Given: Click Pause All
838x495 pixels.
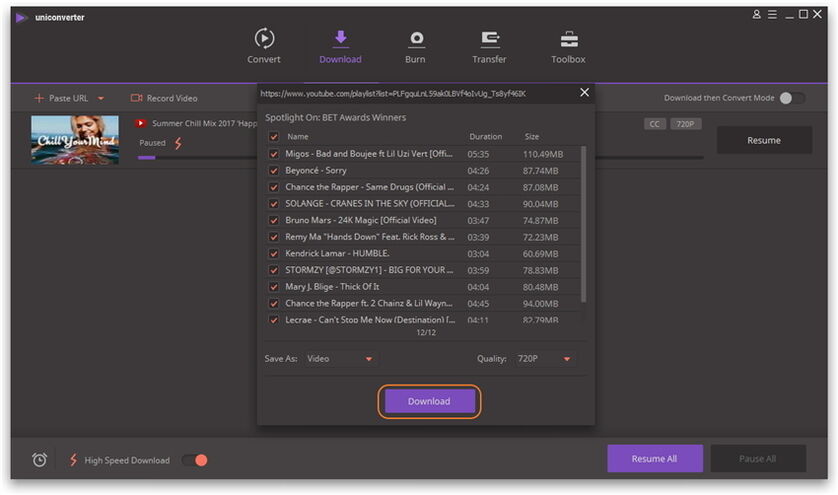Looking at the screenshot, I should point(757,459).
